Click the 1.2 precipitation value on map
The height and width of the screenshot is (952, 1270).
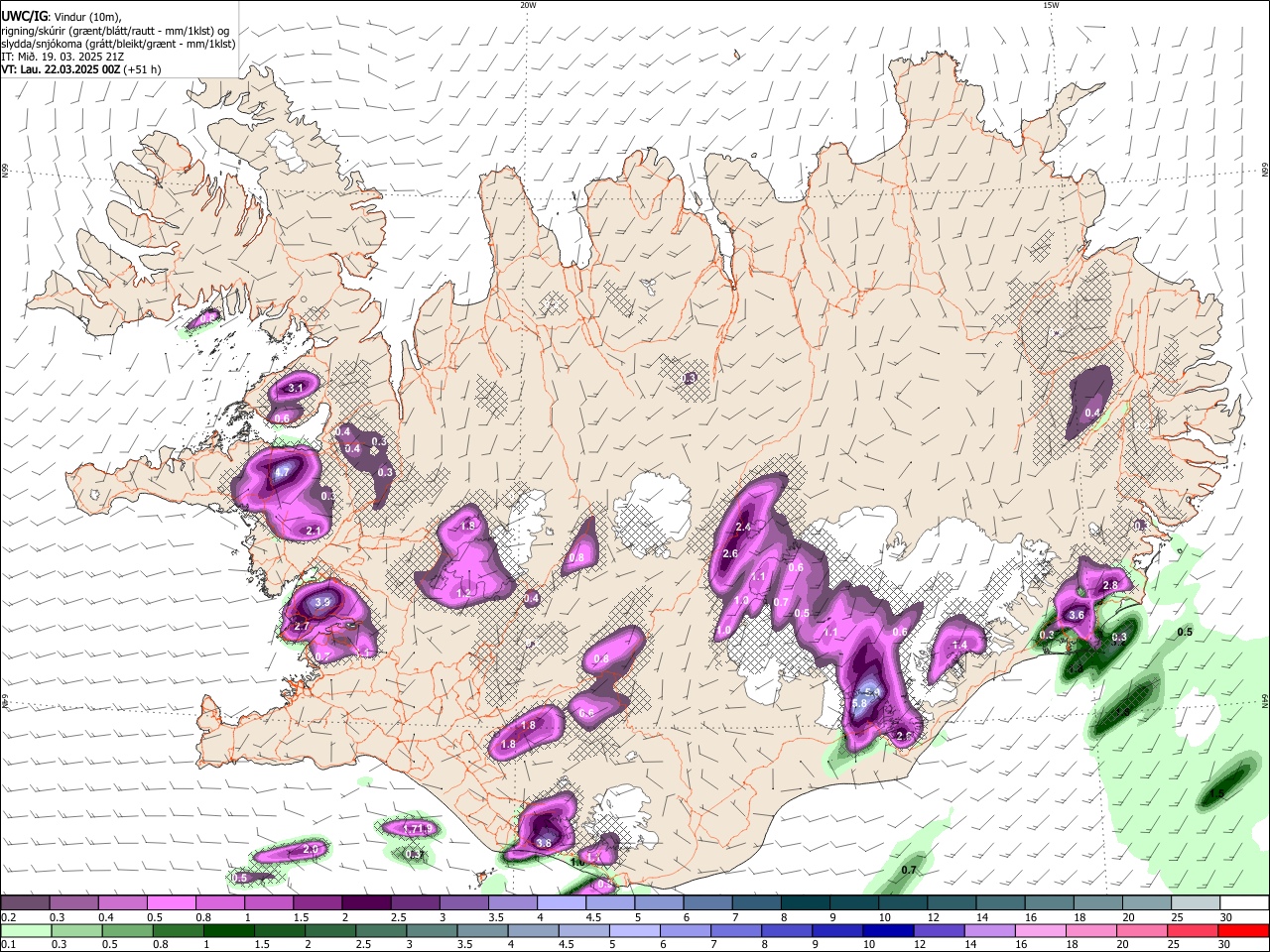coord(463,593)
